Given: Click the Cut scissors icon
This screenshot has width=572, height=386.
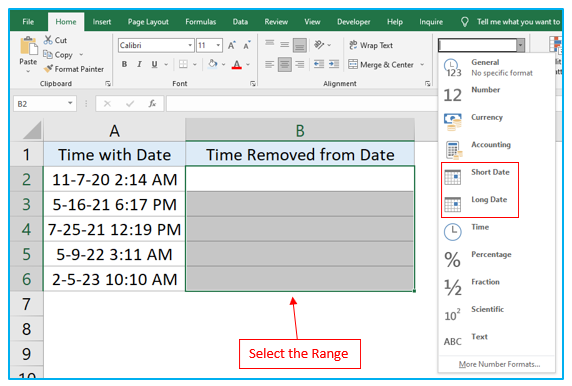Looking at the screenshot, I should [x=48, y=40].
